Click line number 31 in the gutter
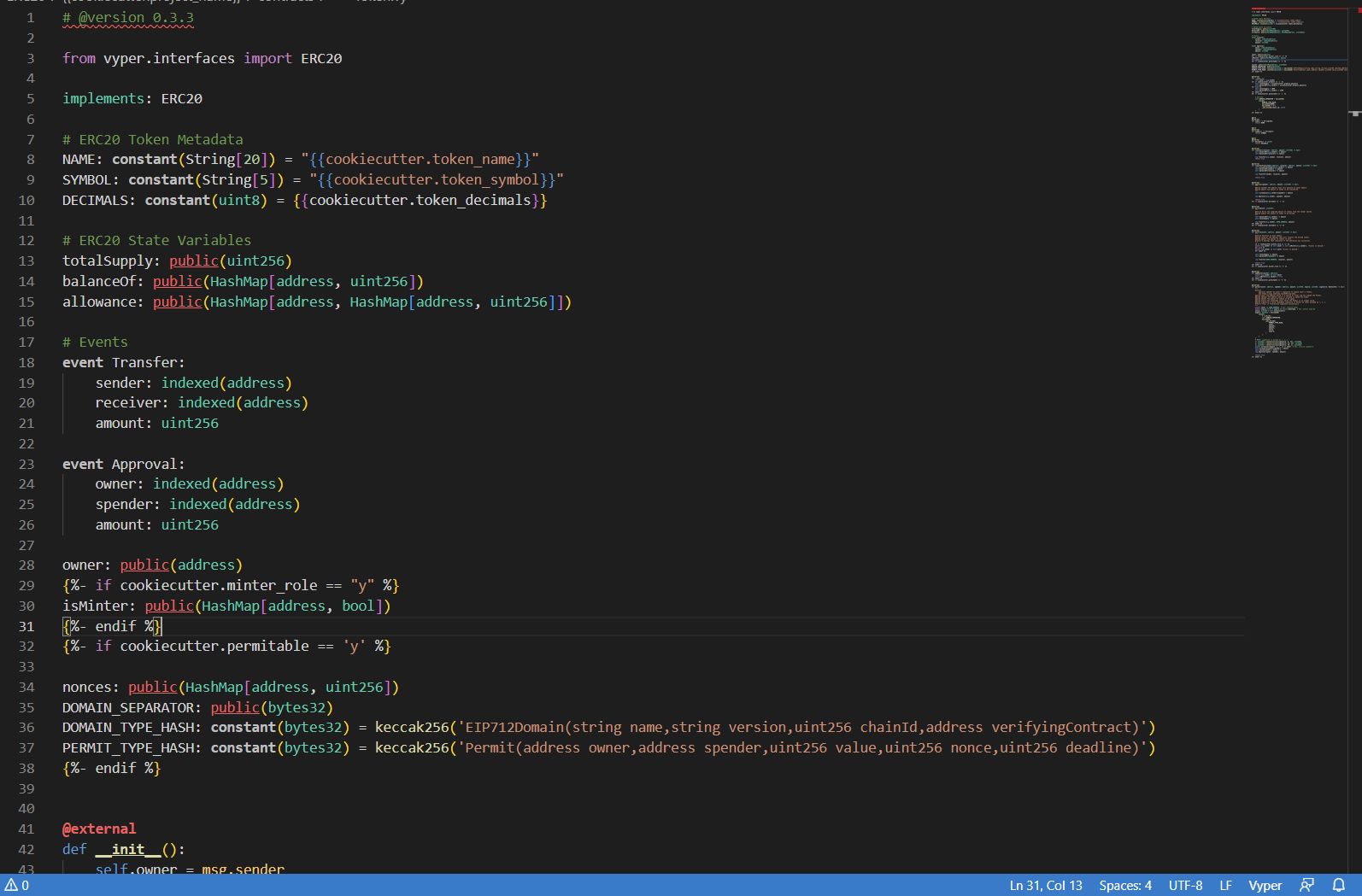The width and height of the screenshot is (1362, 896). click(x=26, y=626)
